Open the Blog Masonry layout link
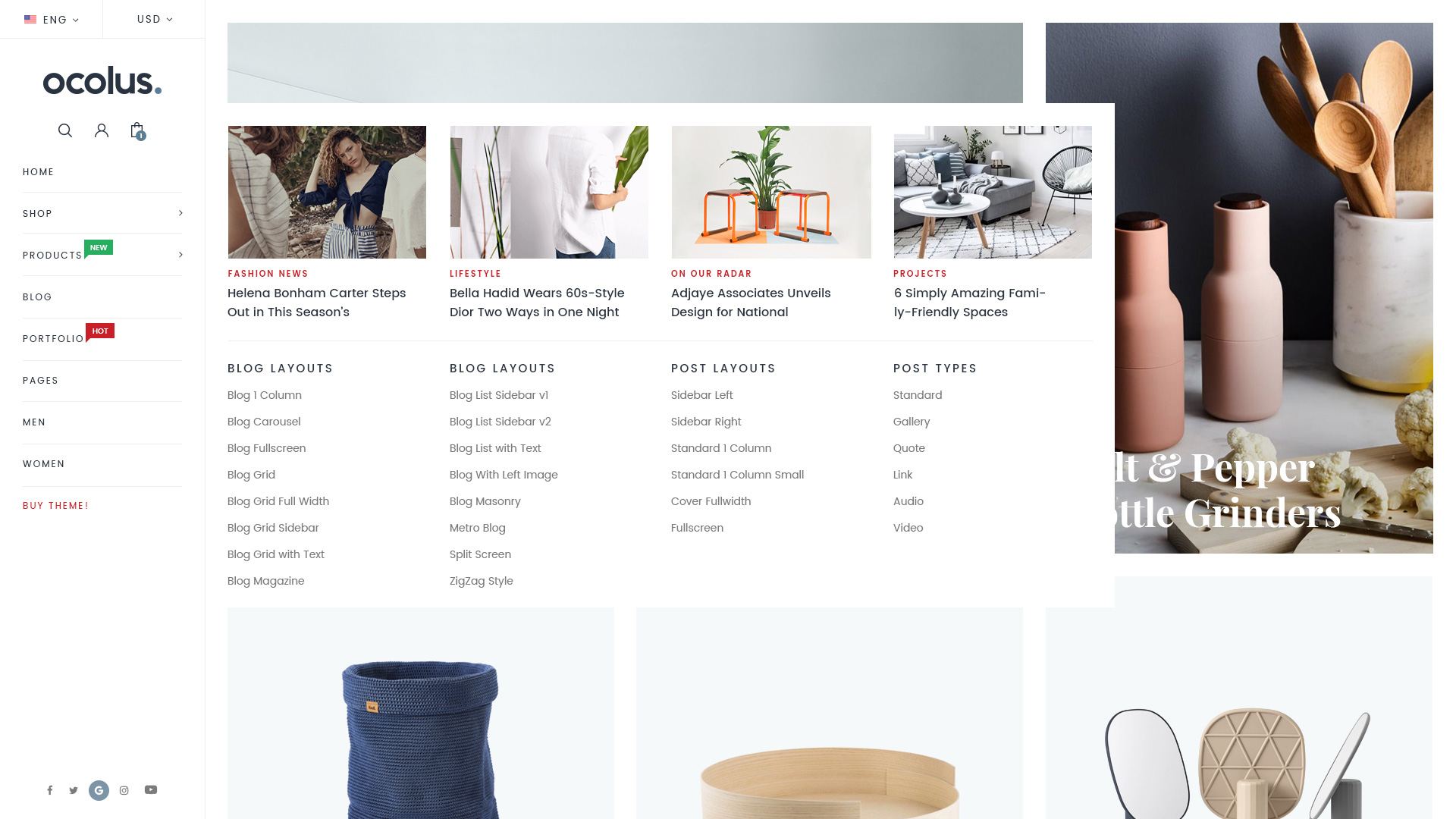The width and height of the screenshot is (1456, 819). pos(485,501)
